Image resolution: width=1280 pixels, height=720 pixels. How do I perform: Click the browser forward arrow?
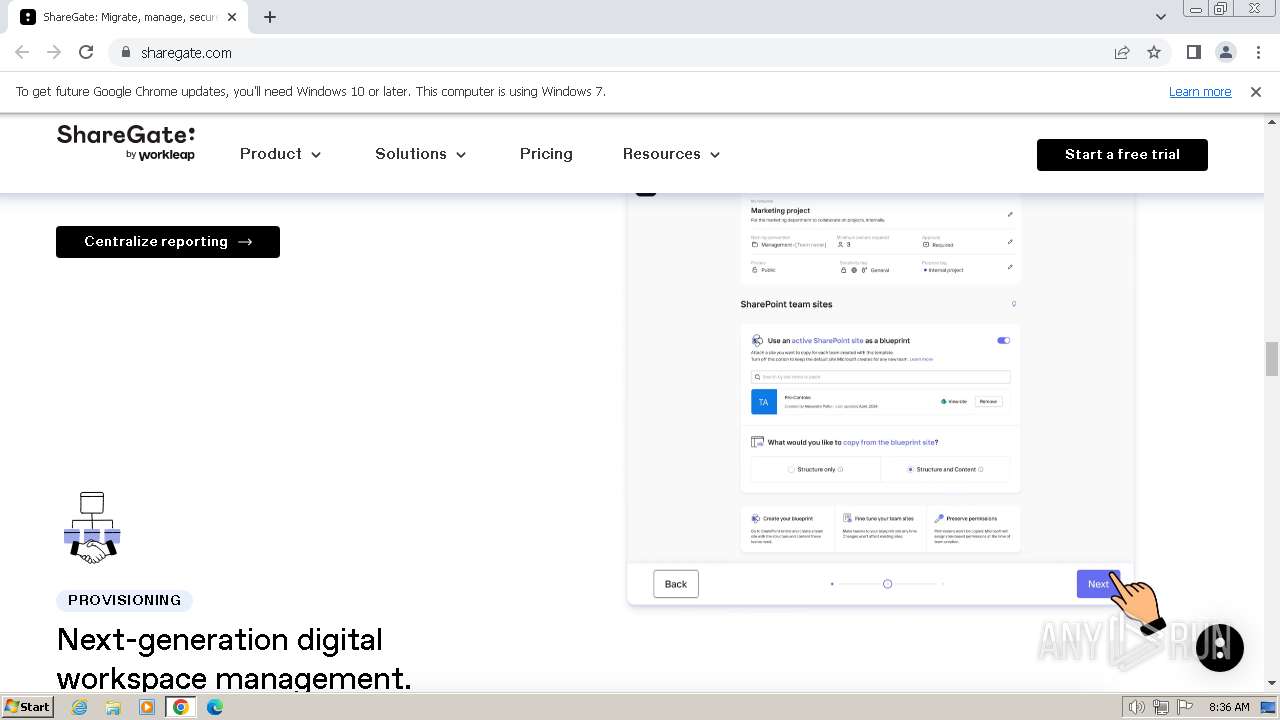(x=54, y=52)
